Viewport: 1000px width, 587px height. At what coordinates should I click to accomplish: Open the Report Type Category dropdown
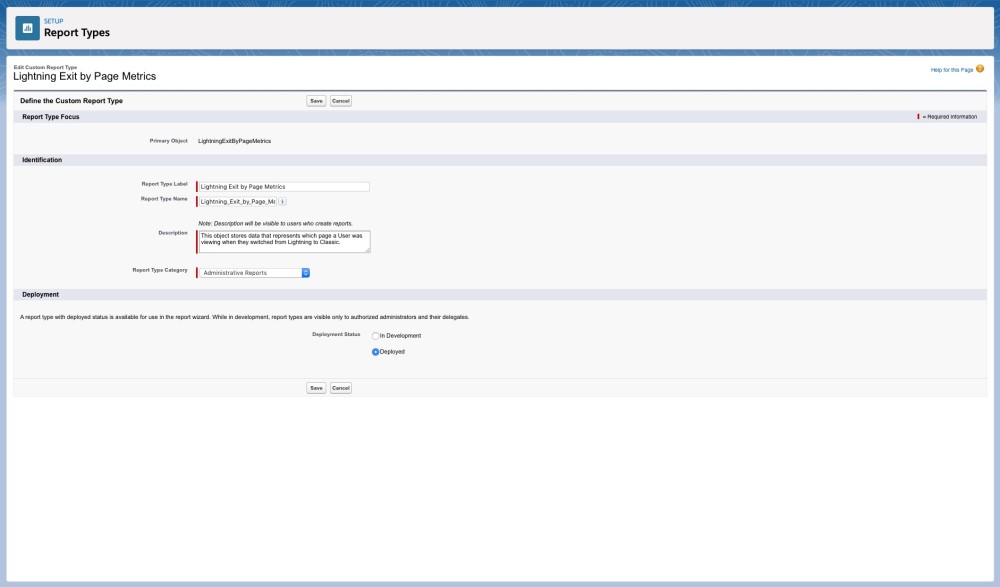(x=254, y=272)
